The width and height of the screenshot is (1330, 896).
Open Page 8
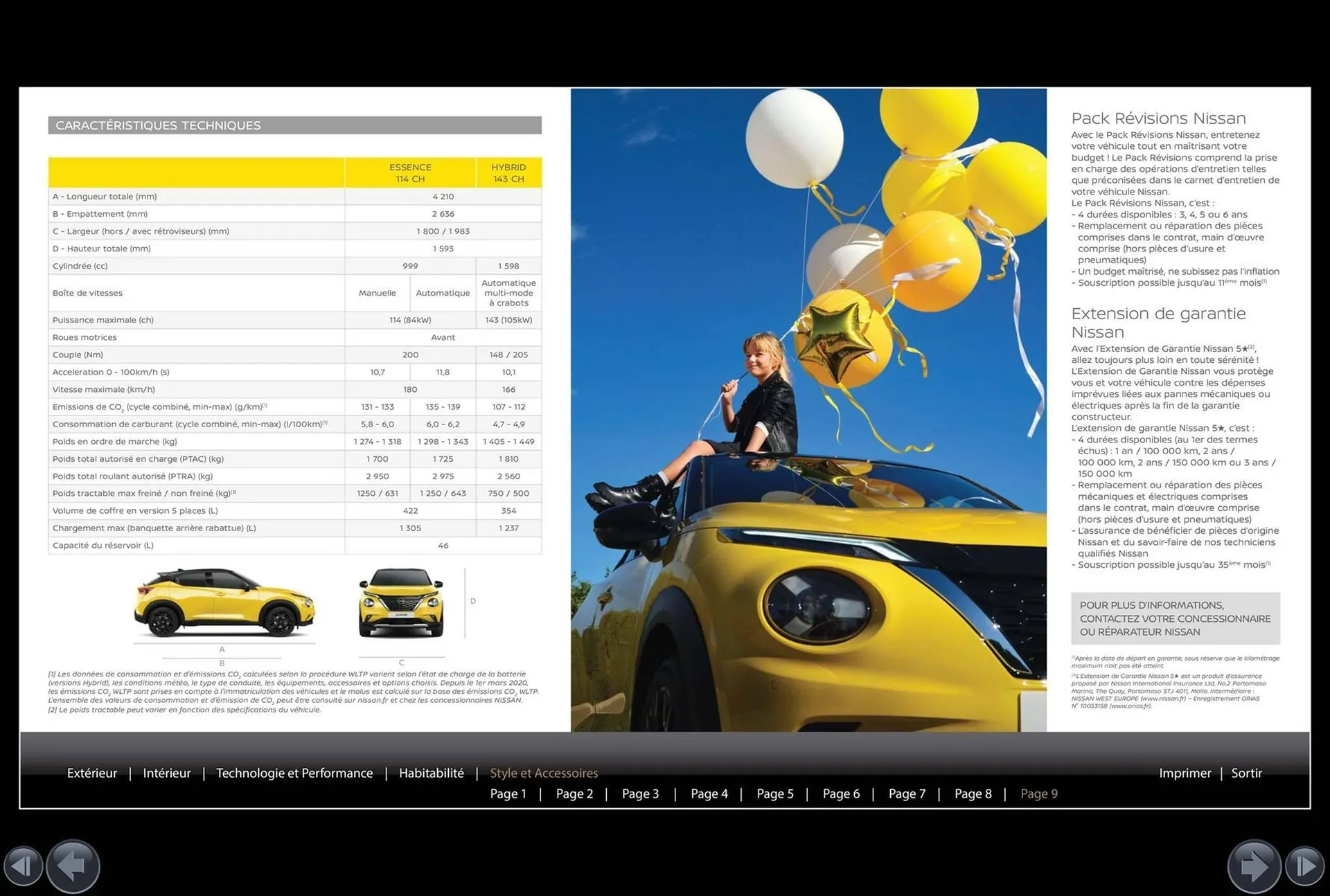click(x=973, y=794)
